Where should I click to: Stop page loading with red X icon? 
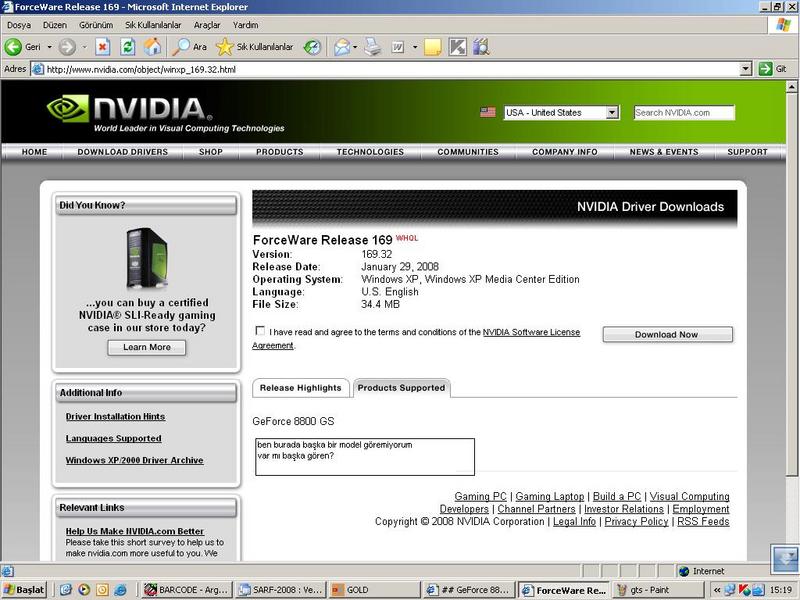[103, 47]
